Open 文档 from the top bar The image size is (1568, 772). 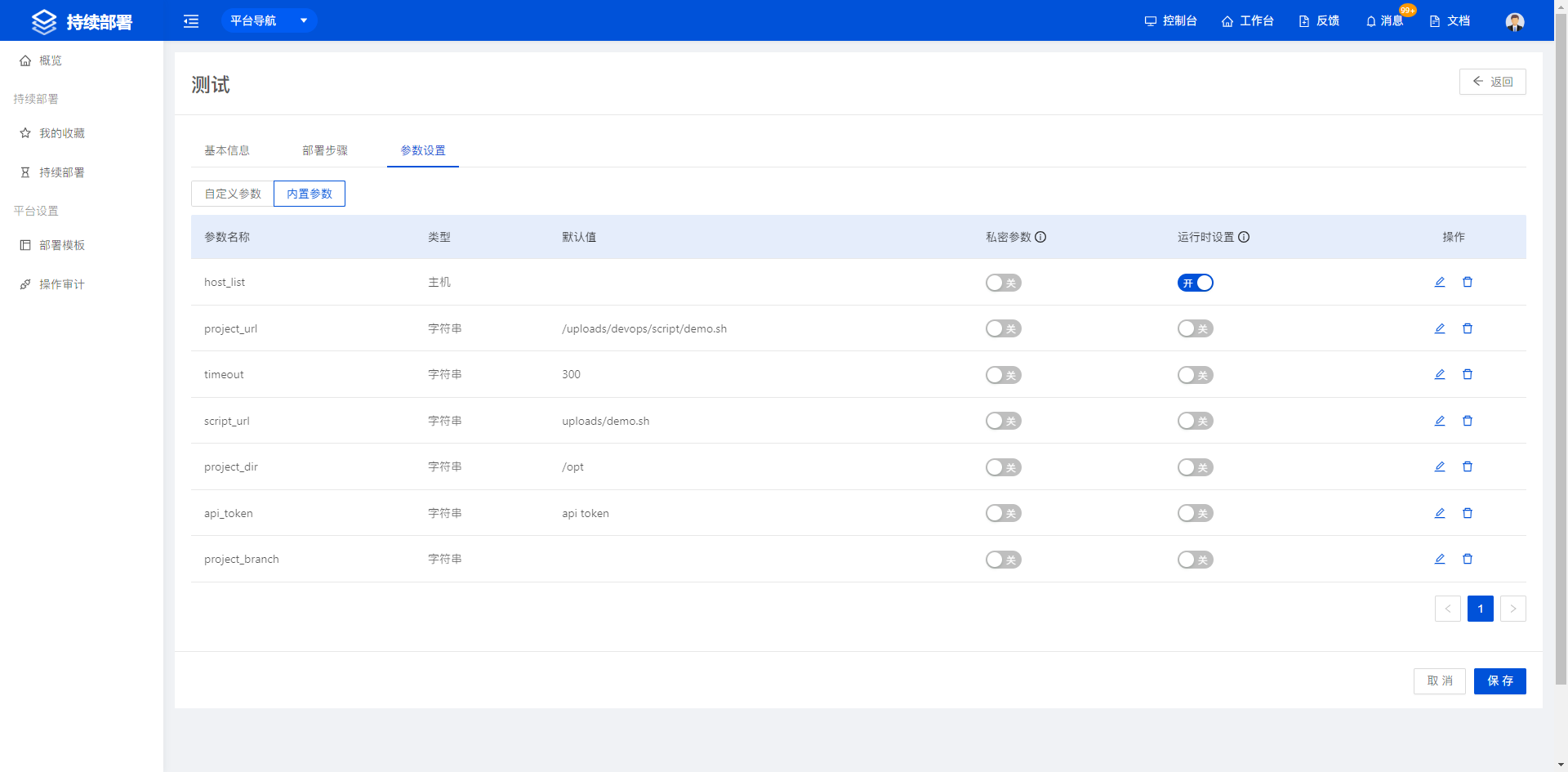pos(1450,20)
